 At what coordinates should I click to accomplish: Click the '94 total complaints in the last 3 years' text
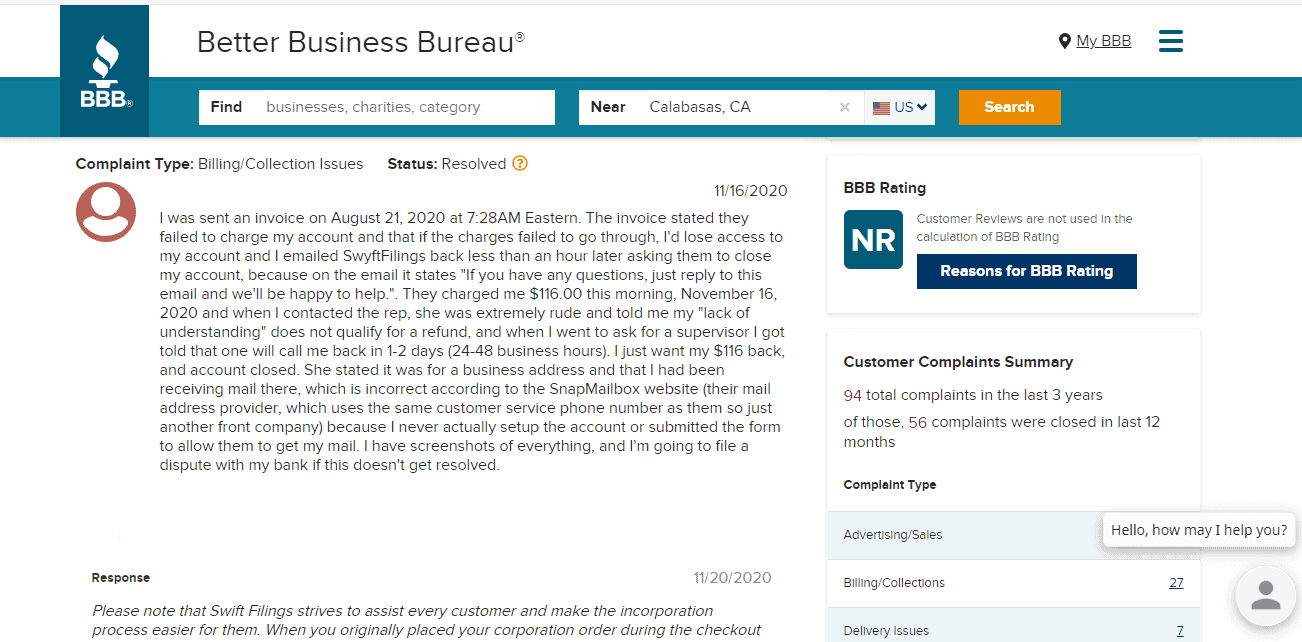point(973,395)
